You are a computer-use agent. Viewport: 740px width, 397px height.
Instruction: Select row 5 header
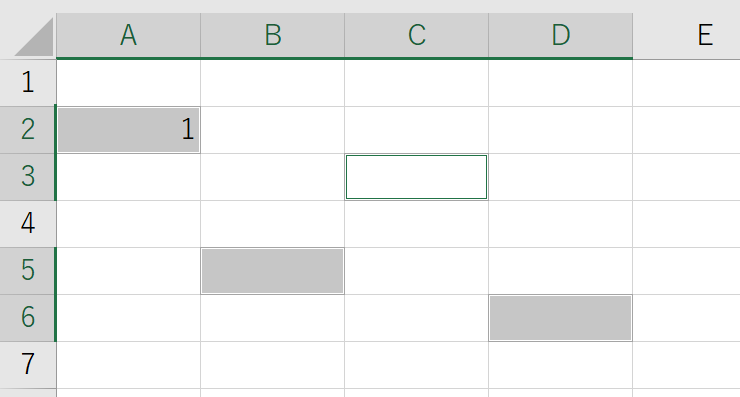click(27, 271)
